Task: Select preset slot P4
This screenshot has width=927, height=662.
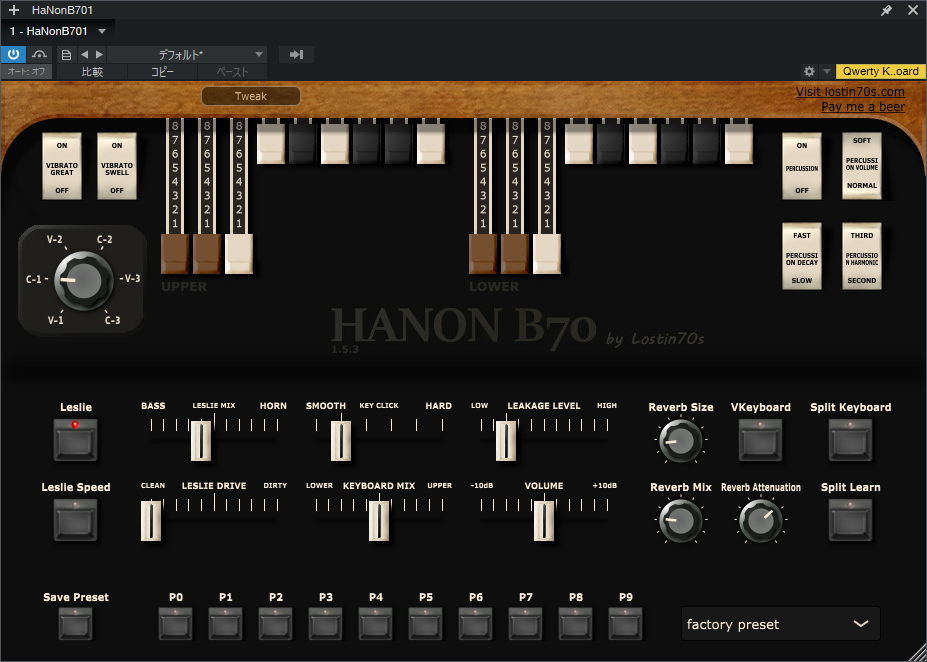Action: tap(375, 624)
